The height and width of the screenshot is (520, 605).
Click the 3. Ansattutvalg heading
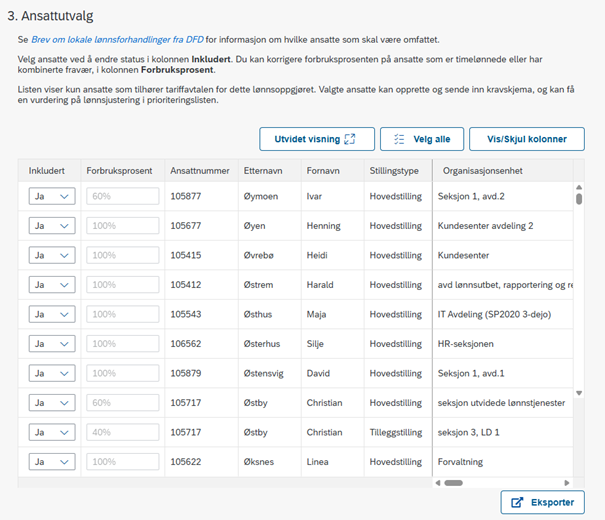click(x=50, y=16)
